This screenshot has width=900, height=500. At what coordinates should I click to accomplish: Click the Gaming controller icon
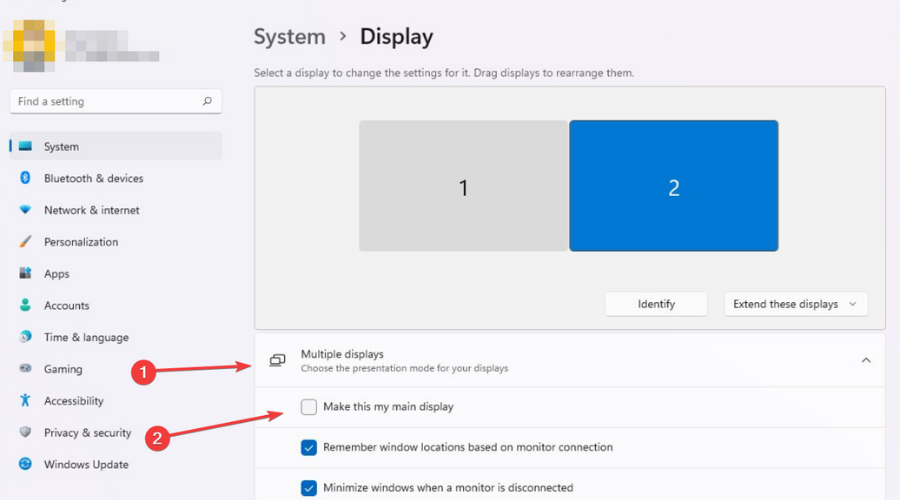25,369
